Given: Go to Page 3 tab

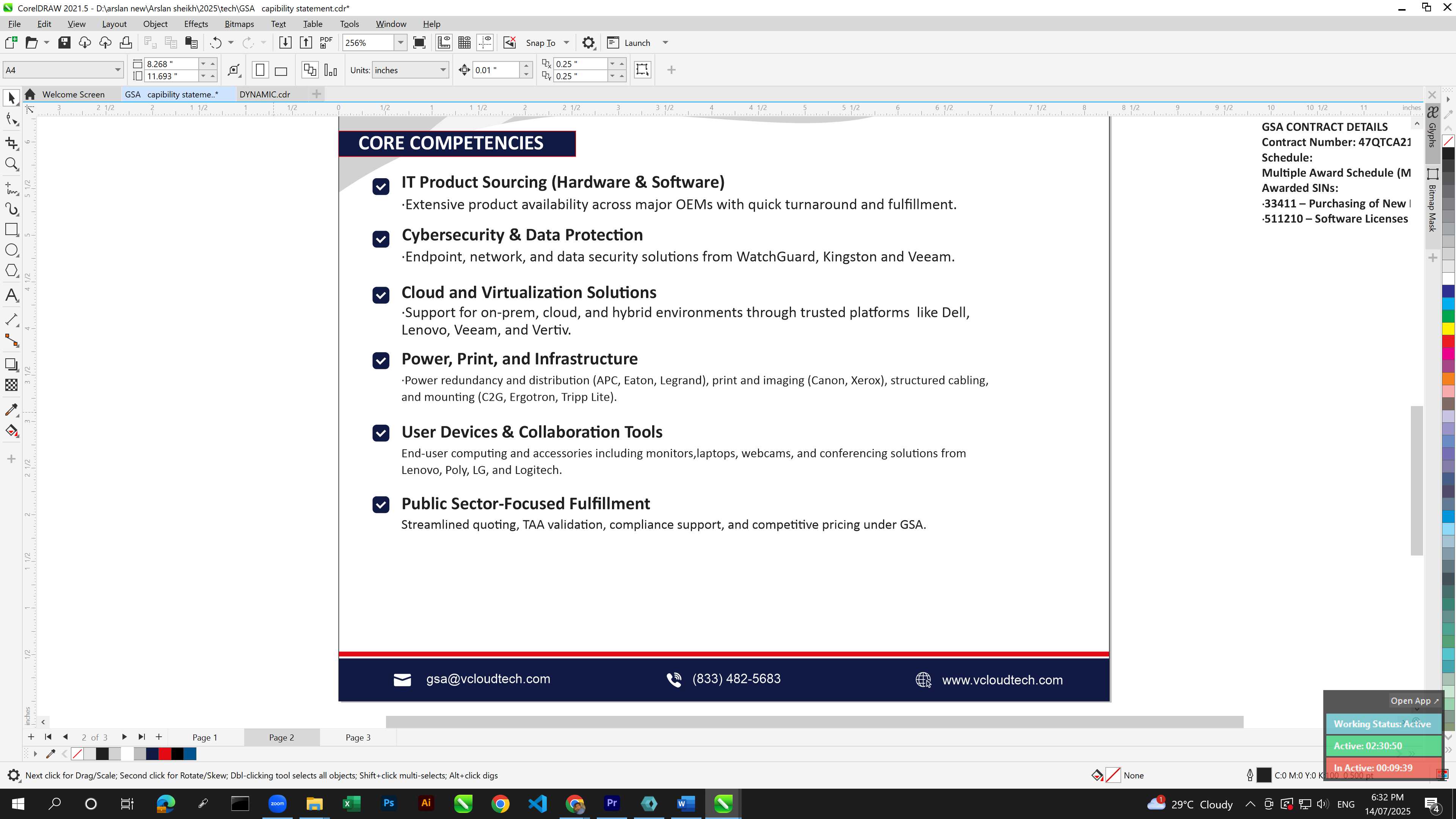Looking at the screenshot, I should 358,737.
